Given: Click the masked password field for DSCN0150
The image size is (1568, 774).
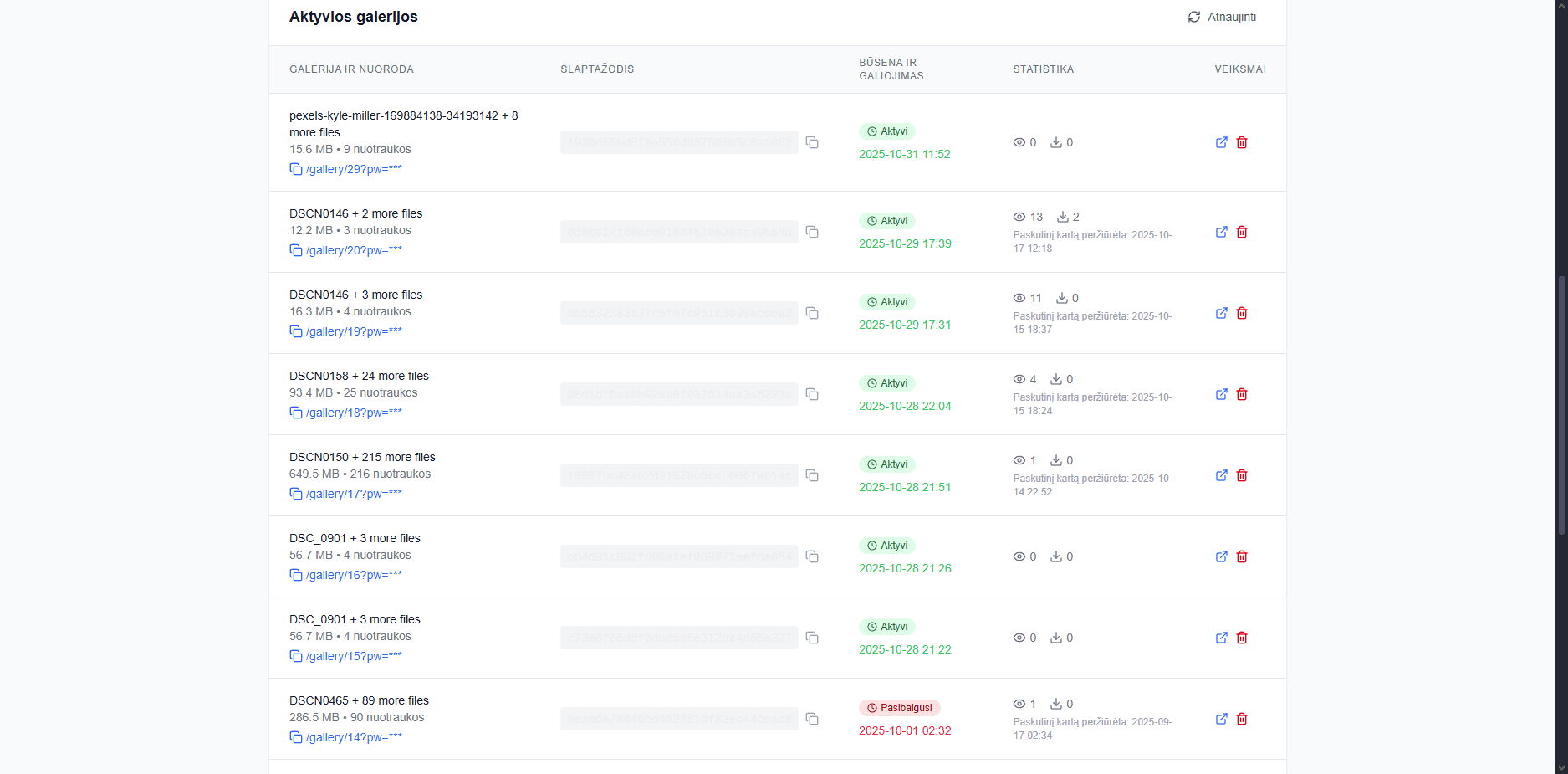Looking at the screenshot, I should coord(678,474).
